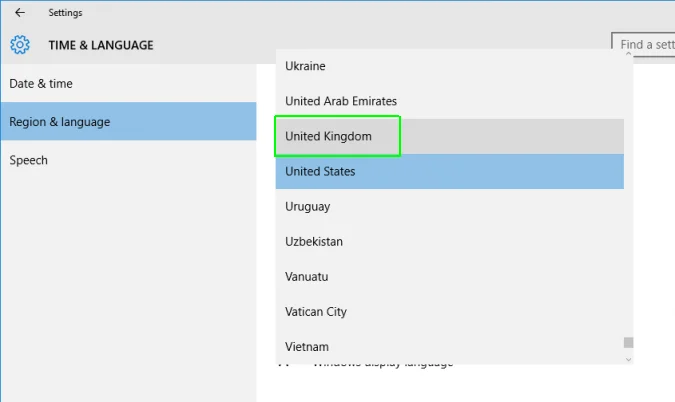
Task: Click the partially hidden Windows display language text
Action: coord(385,365)
